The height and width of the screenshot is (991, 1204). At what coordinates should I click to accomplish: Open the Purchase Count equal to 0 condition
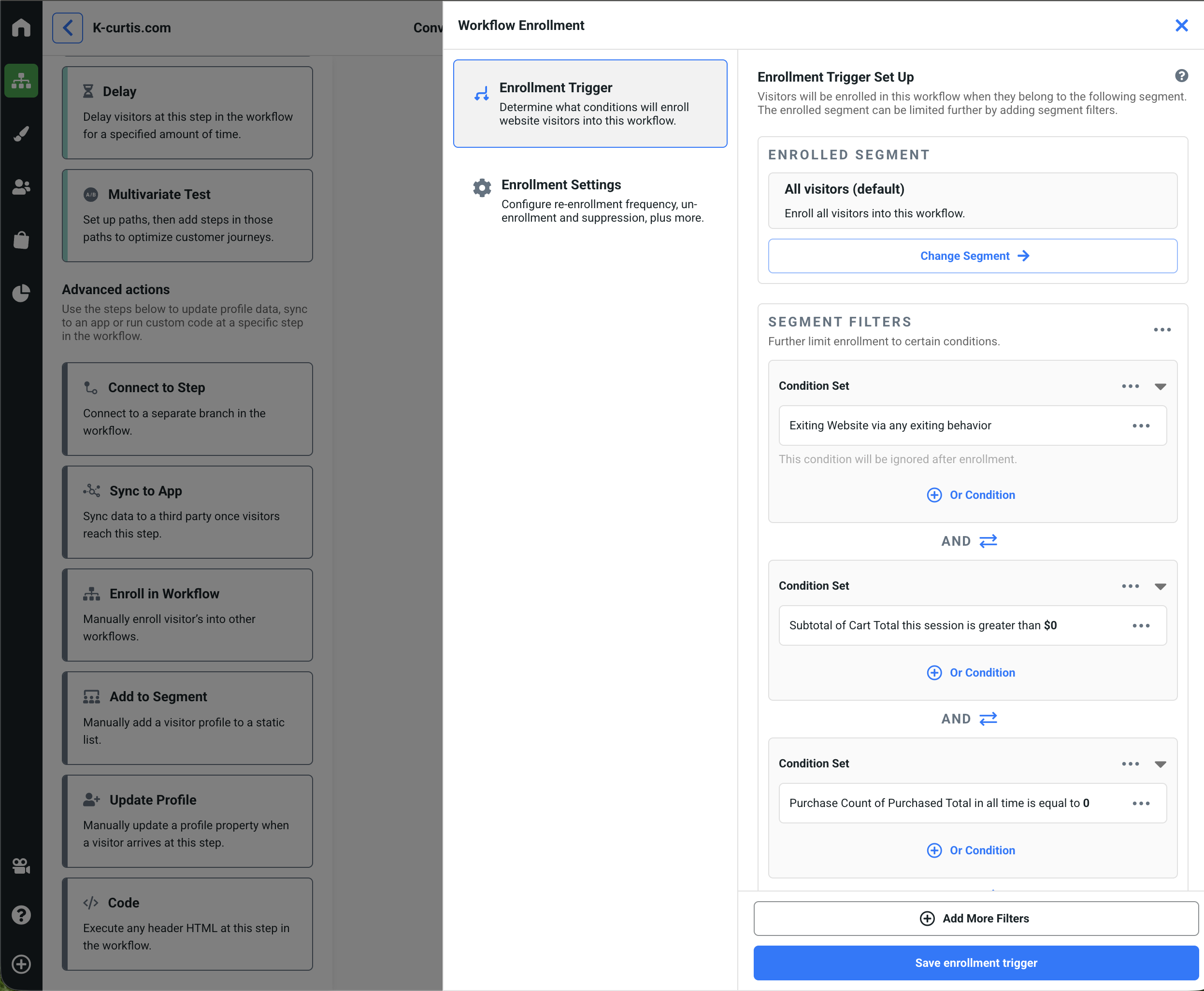pyautogui.click(x=972, y=803)
